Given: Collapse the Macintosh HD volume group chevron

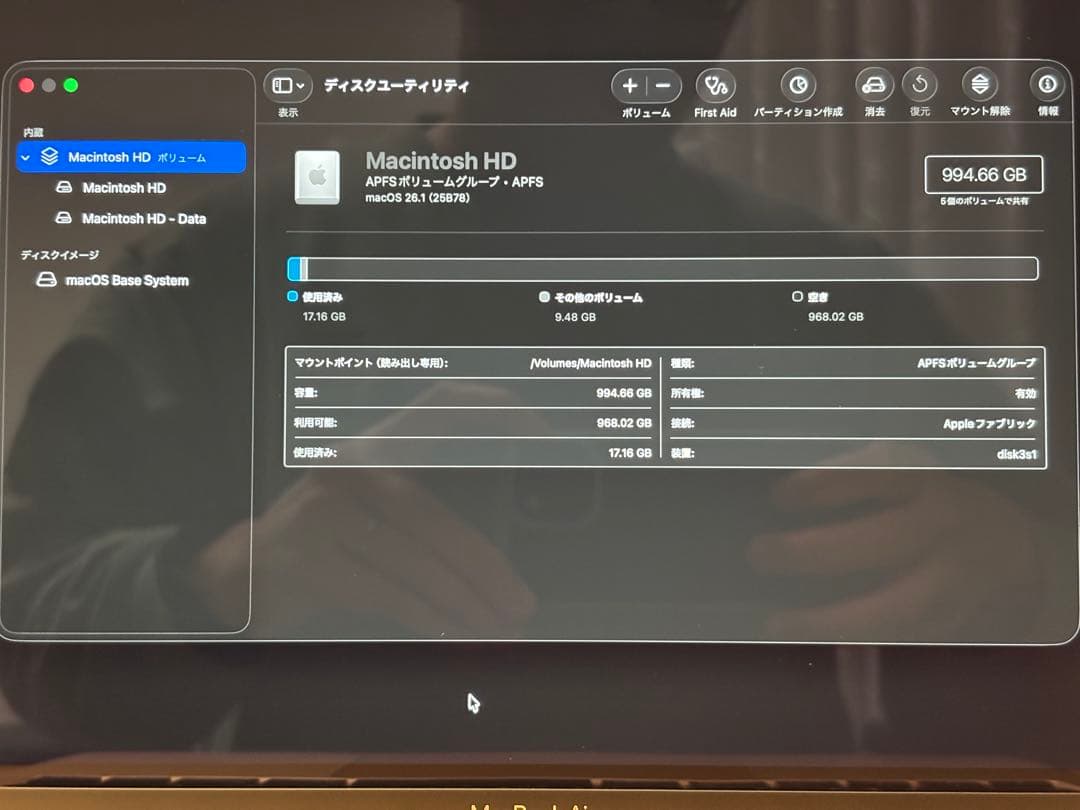Looking at the screenshot, I should tap(26, 158).
